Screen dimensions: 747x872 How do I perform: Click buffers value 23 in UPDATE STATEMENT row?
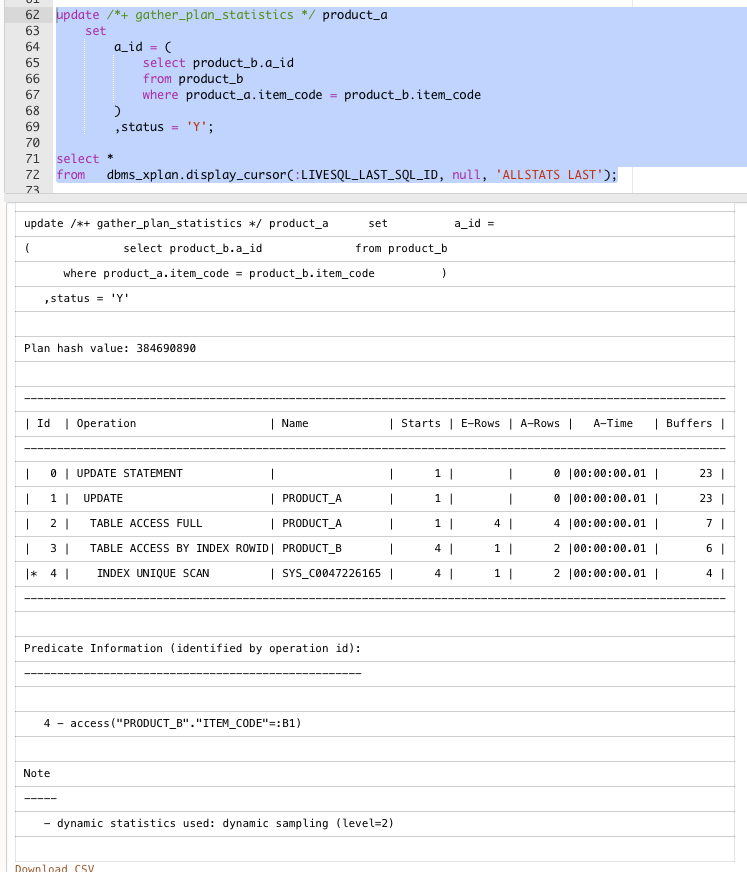(705, 473)
